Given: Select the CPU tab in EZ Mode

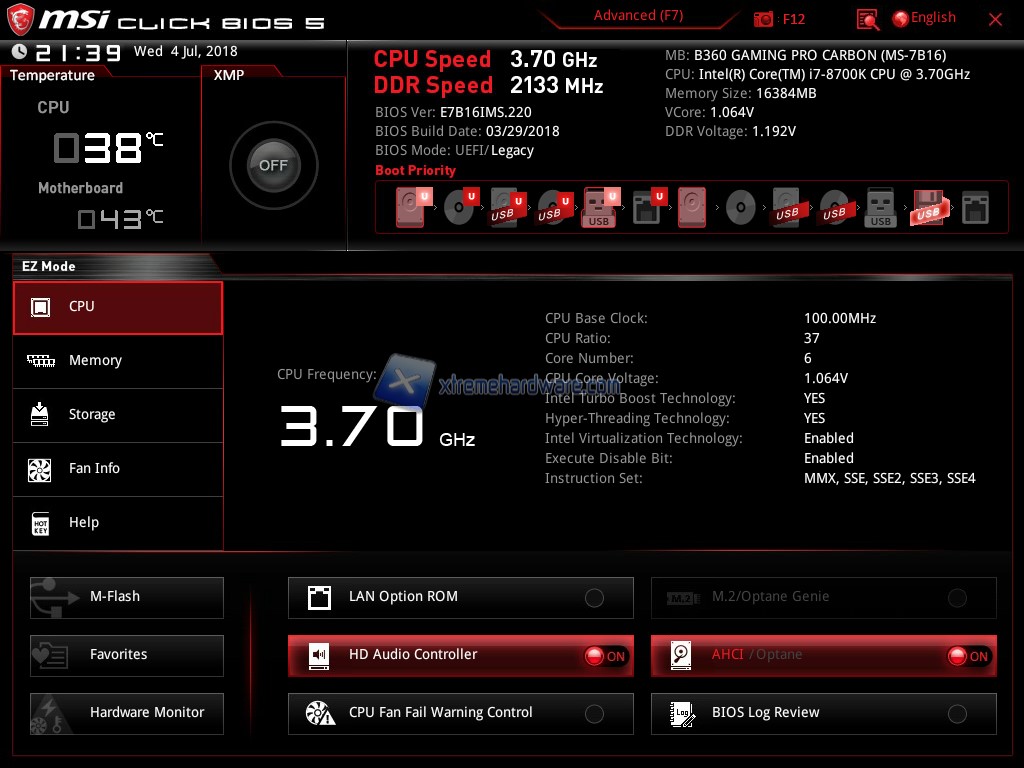Looking at the screenshot, I should pyautogui.click(x=118, y=307).
